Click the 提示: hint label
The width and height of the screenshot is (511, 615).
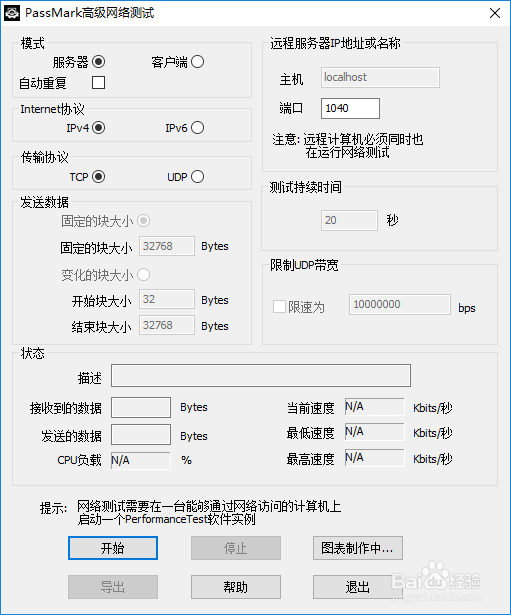pyautogui.click(x=53, y=508)
